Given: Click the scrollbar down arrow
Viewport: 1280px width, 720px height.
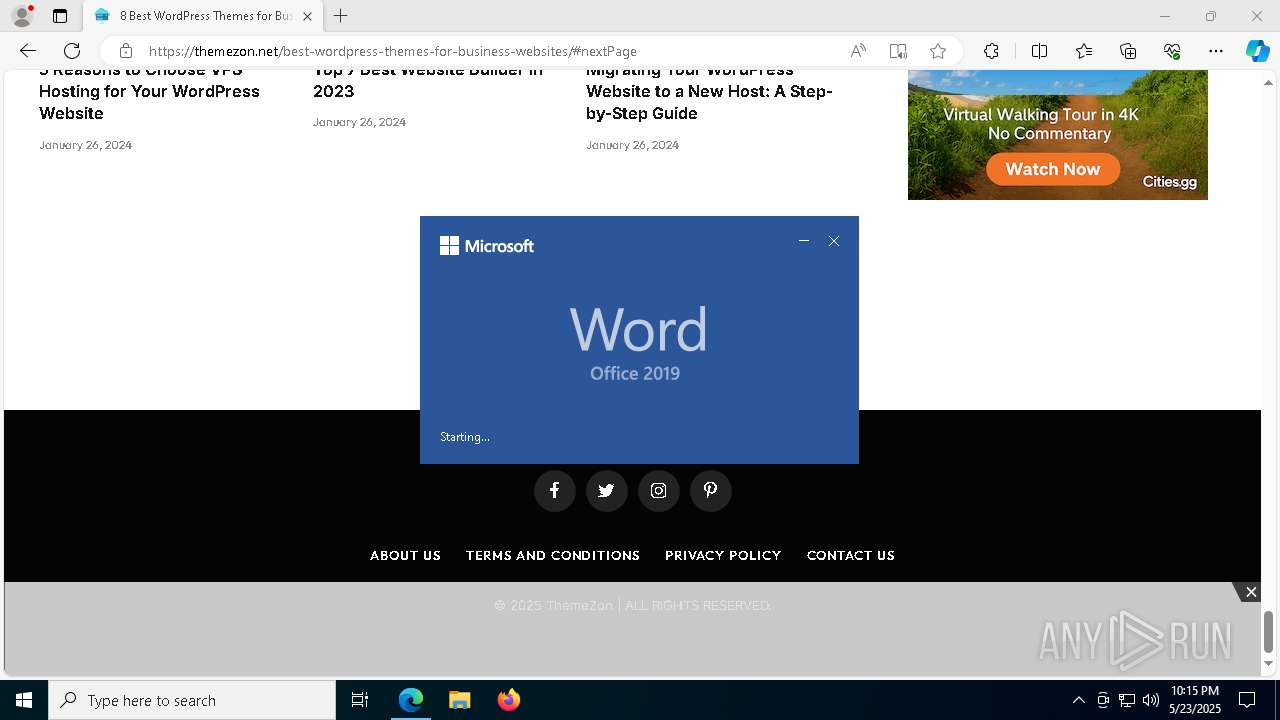Looking at the screenshot, I should [1268, 663].
